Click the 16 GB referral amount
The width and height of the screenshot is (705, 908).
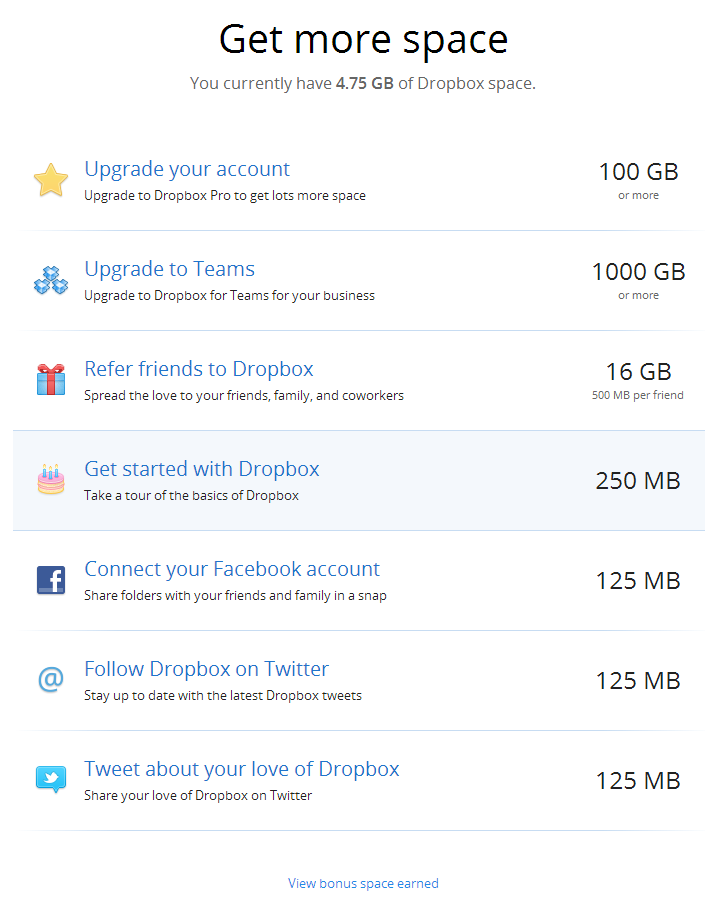638,372
